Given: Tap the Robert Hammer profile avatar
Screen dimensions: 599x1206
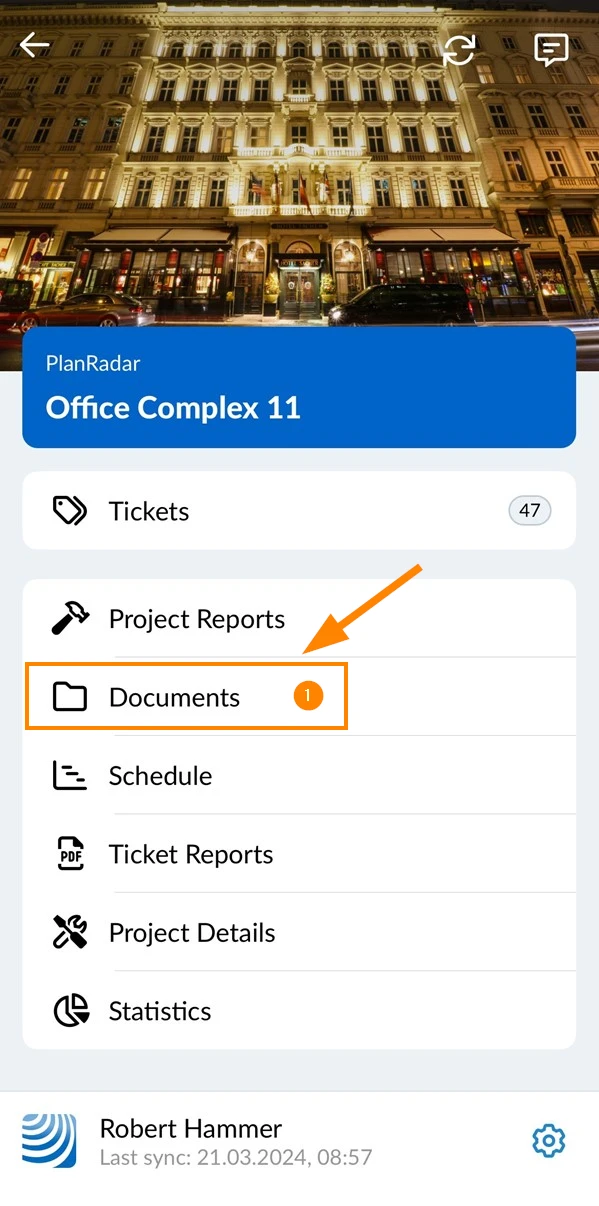Looking at the screenshot, I should [49, 1141].
